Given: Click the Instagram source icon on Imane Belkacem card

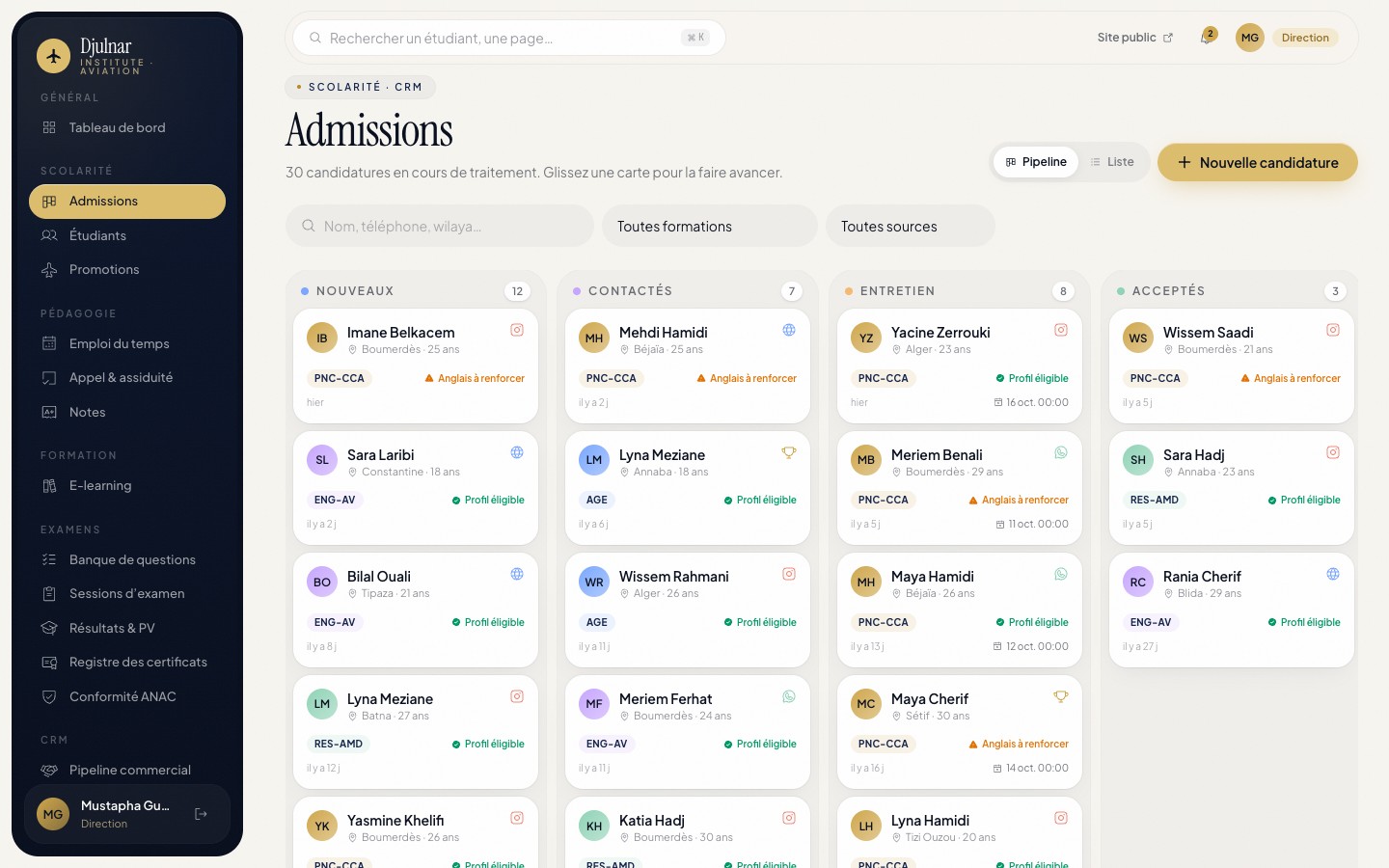Looking at the screenshot, I should 517,330.
